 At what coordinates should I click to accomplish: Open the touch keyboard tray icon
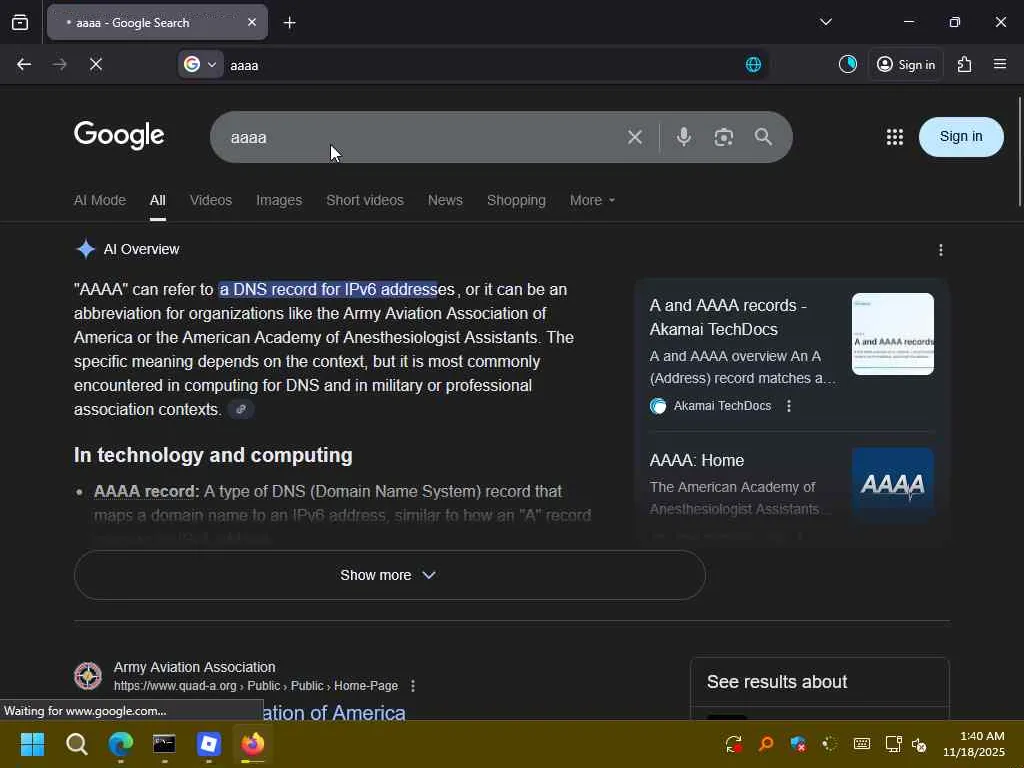tap(862, 744)
